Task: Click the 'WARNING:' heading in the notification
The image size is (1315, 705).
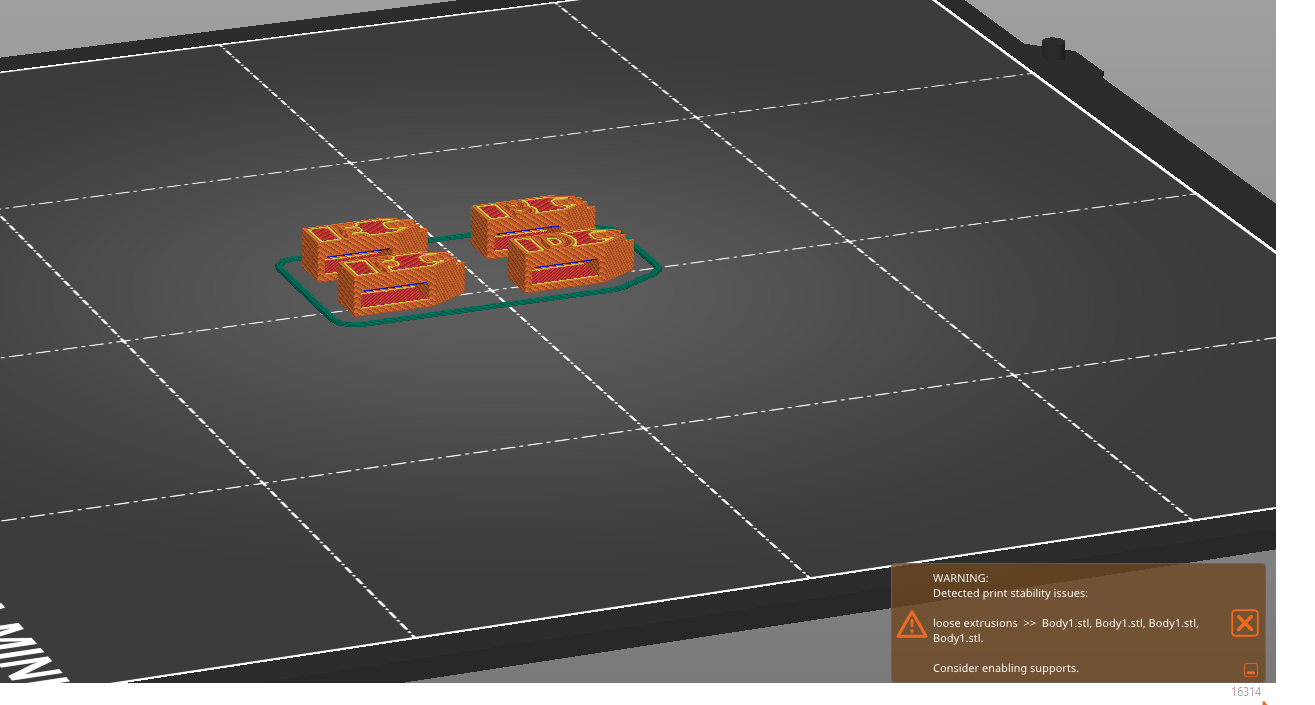Action: pos(960,578)
